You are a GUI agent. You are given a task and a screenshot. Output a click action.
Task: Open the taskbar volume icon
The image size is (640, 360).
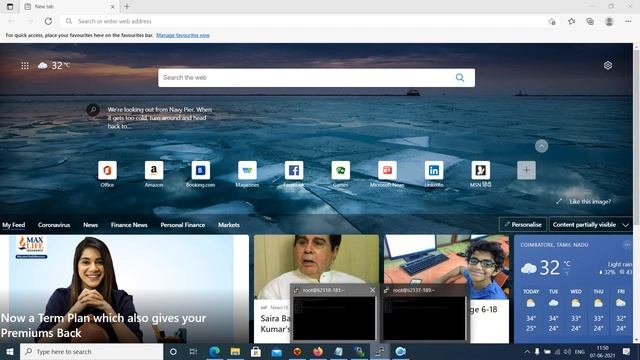coord(567,351)
